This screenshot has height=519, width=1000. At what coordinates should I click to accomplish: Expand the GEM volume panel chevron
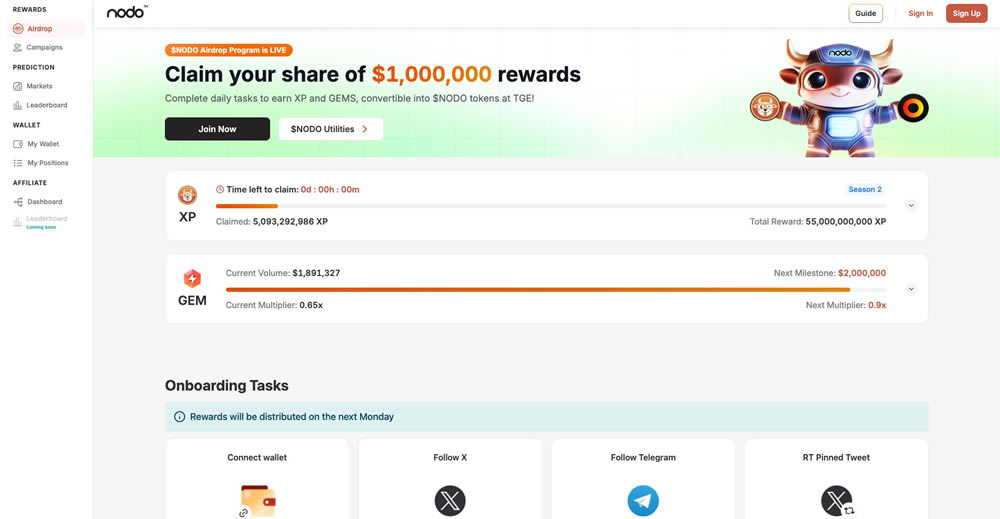911,289
